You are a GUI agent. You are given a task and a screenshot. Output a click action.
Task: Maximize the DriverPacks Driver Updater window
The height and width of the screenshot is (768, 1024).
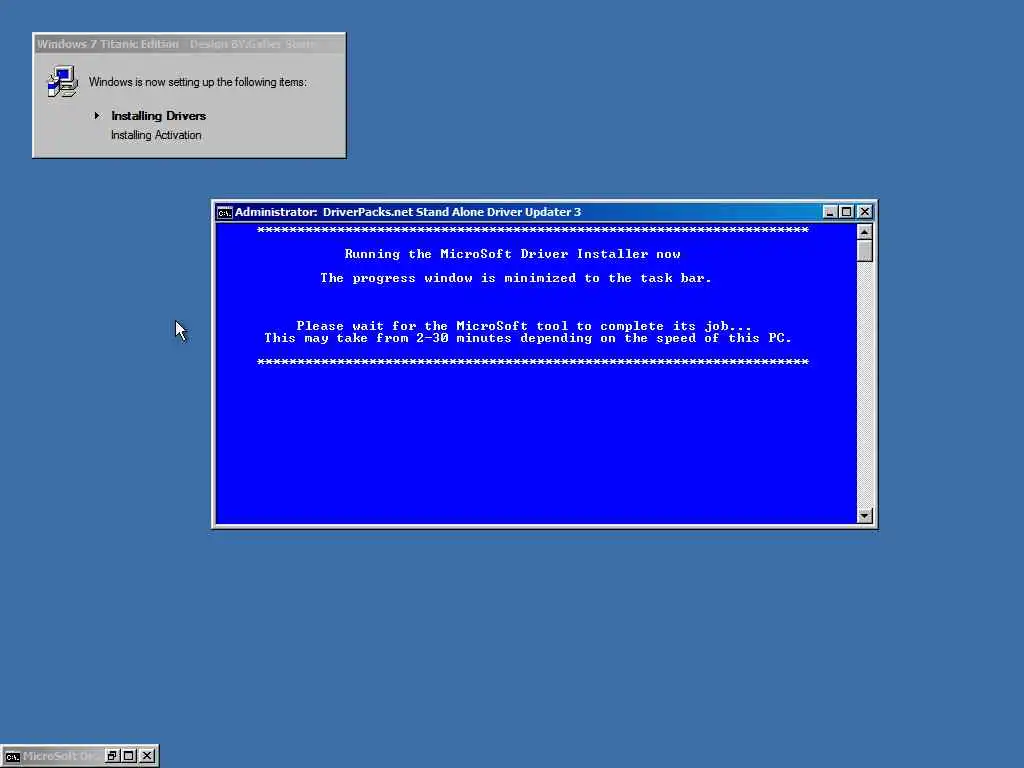click(x=846, y=212)
